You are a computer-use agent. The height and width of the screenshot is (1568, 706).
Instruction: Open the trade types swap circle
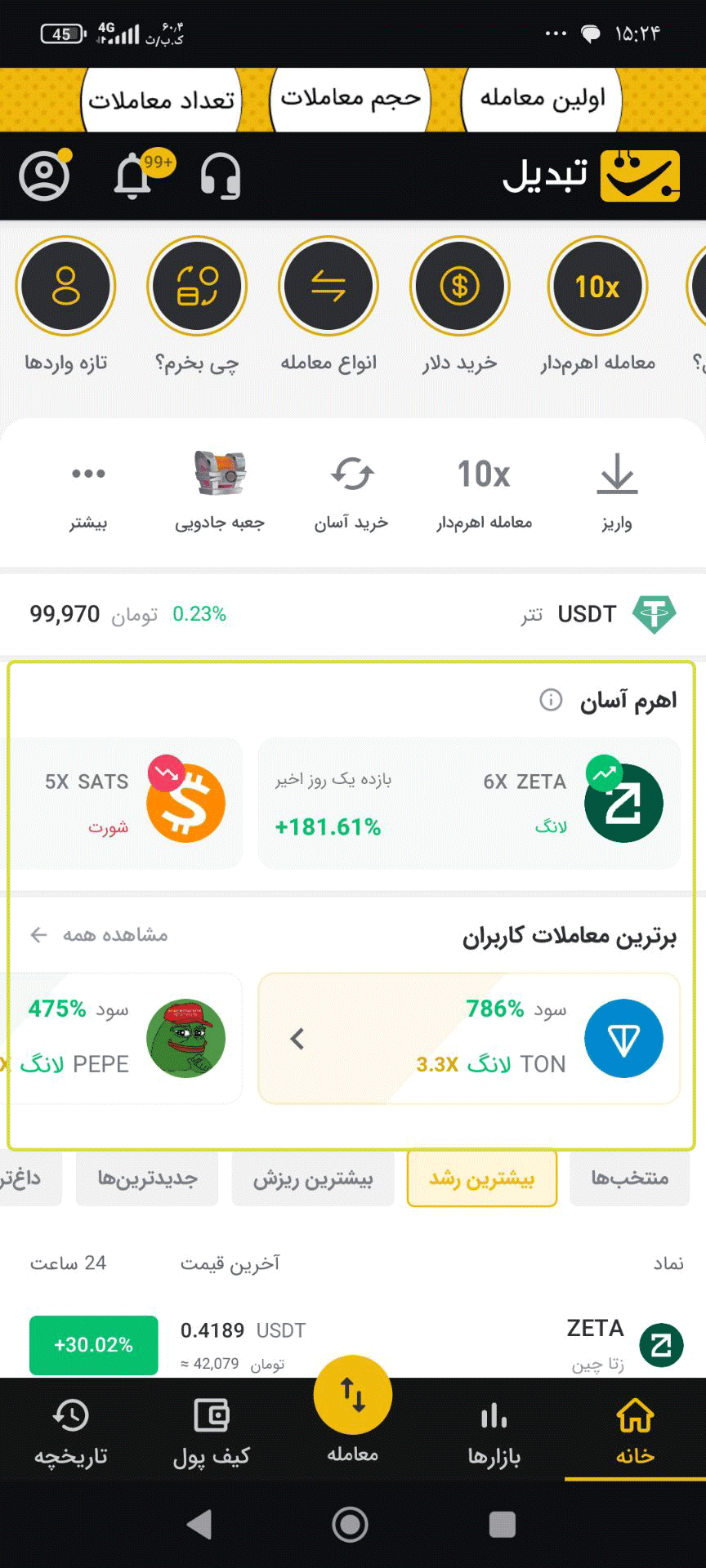click(328, 287)
